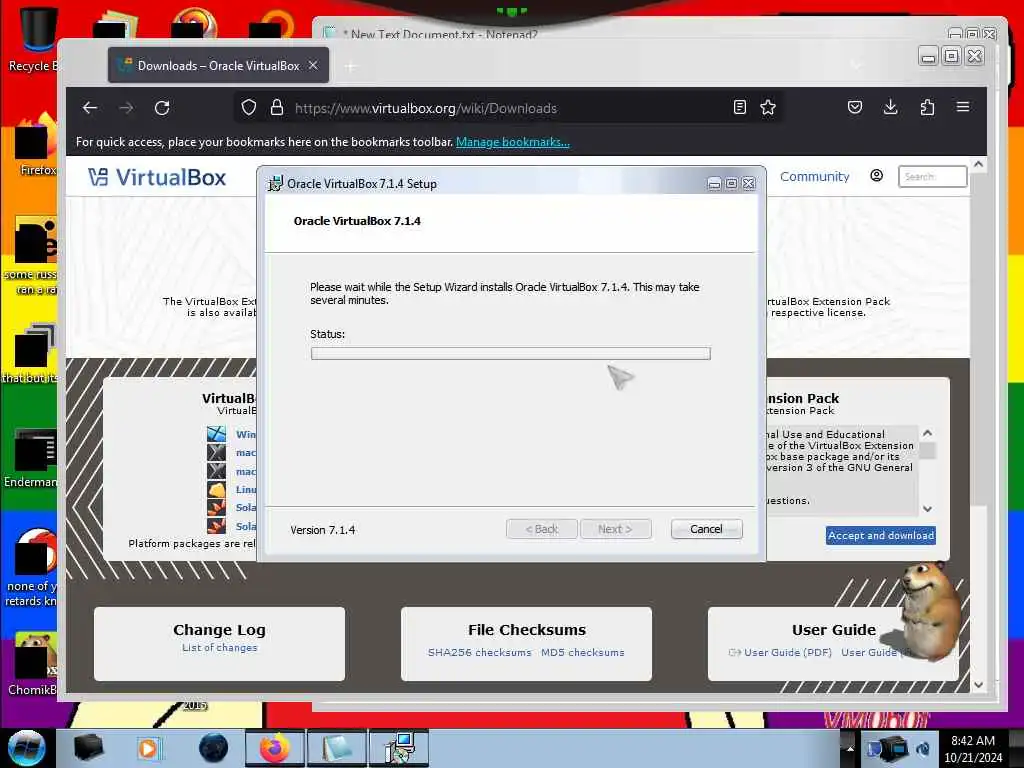Image resolution: width=1024 pixels, height=768 pixels.
Task: Open the Firefox downloads arrow icon
Action: (890, 107)
